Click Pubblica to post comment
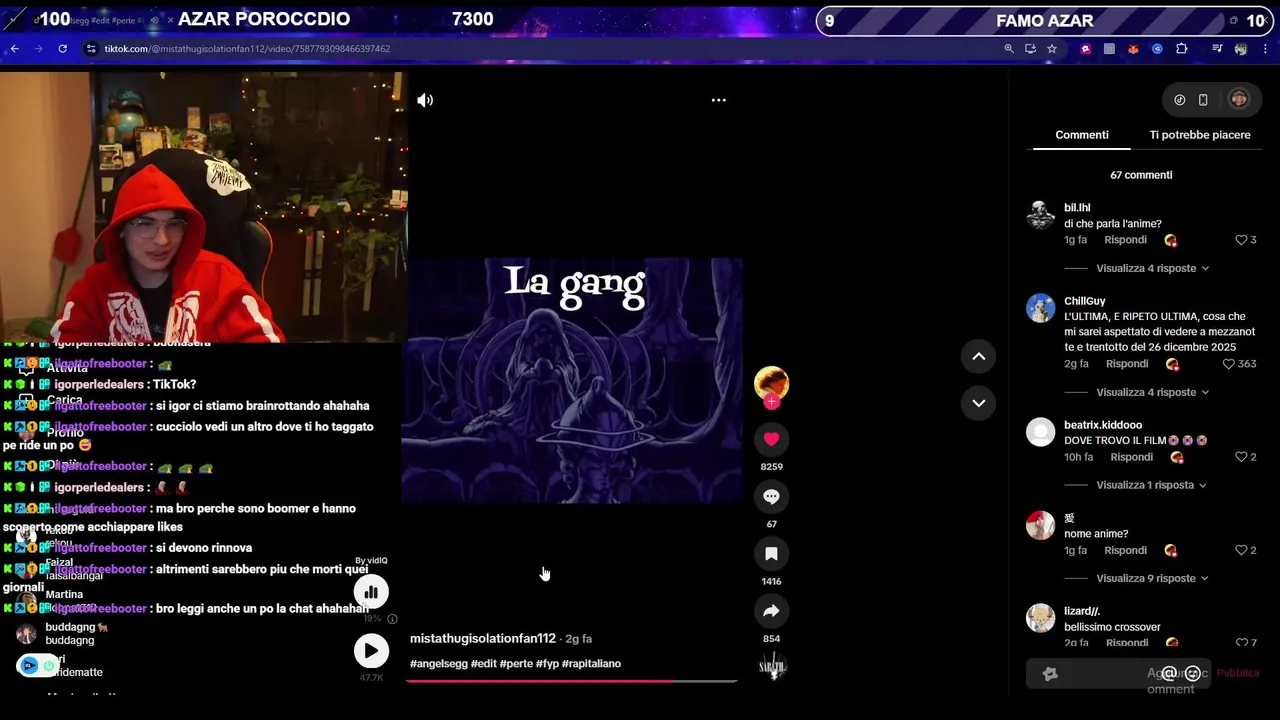Image resolution: width=1280 pixels, height=720 pixels. point(1238,673)
